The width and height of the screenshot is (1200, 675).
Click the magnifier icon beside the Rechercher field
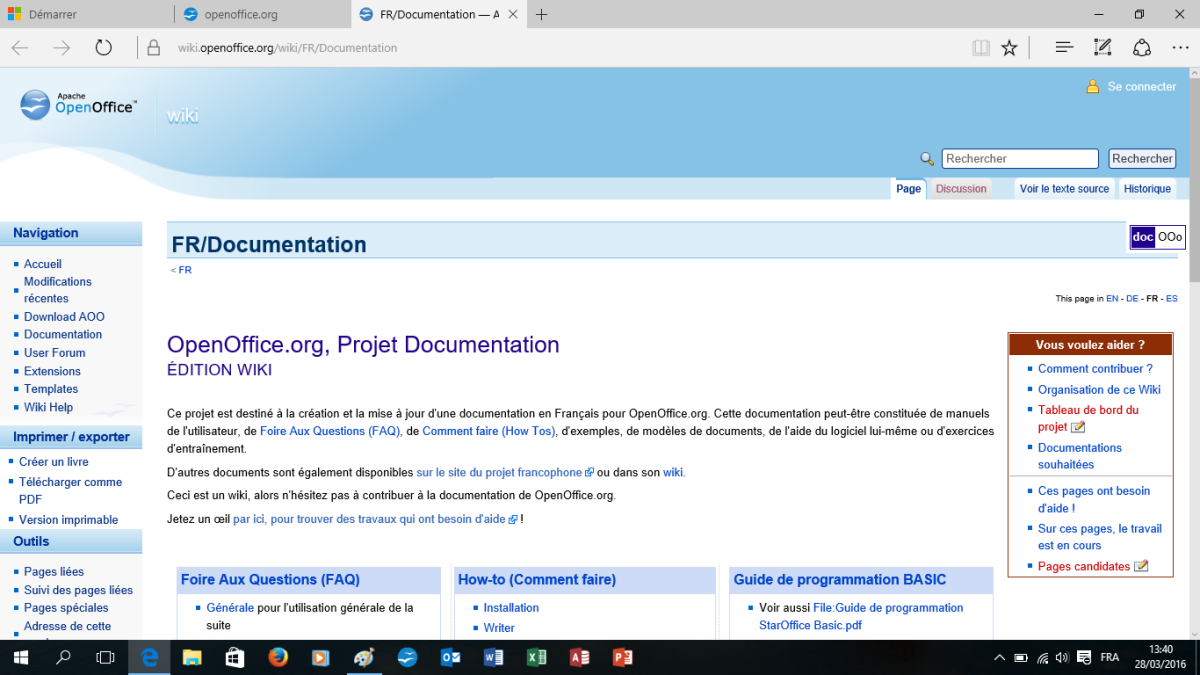[927, 159]
